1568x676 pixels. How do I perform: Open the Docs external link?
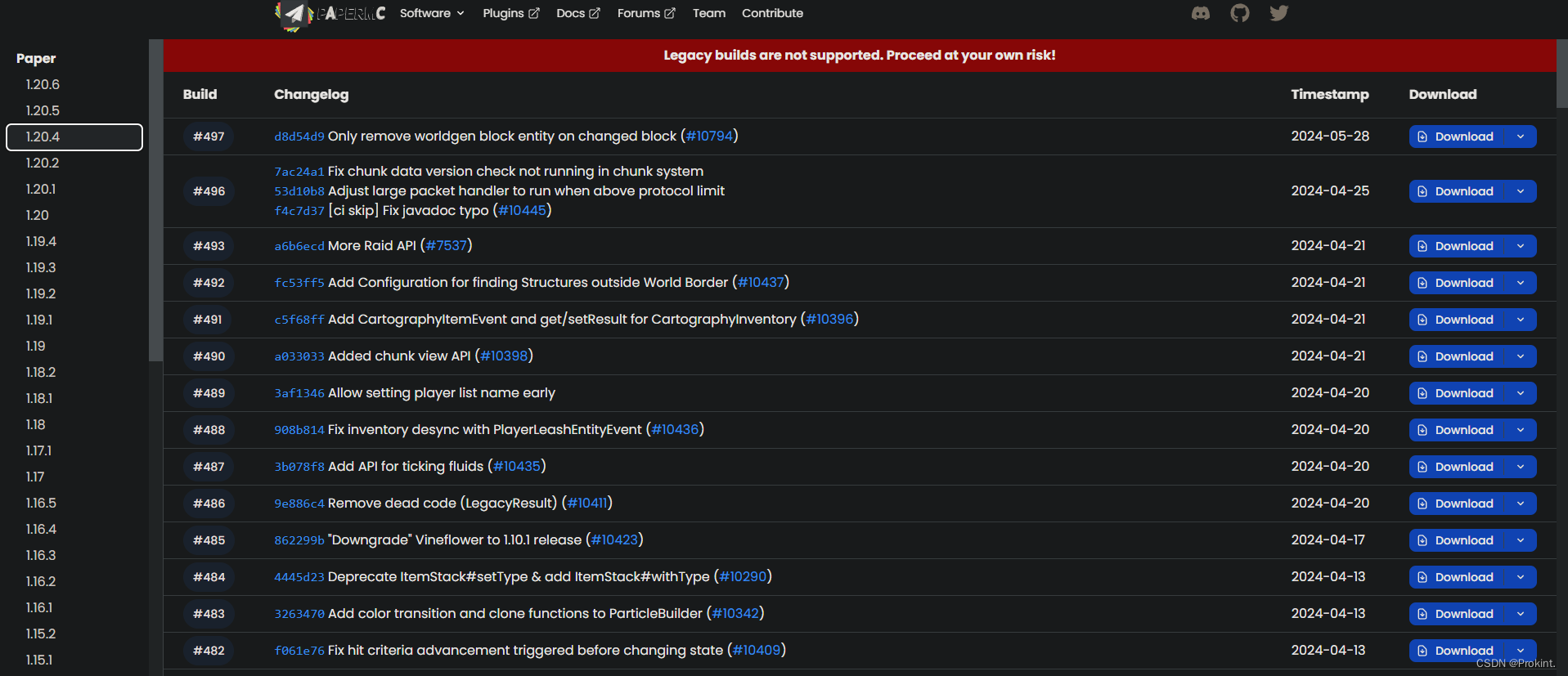[578, 13]
